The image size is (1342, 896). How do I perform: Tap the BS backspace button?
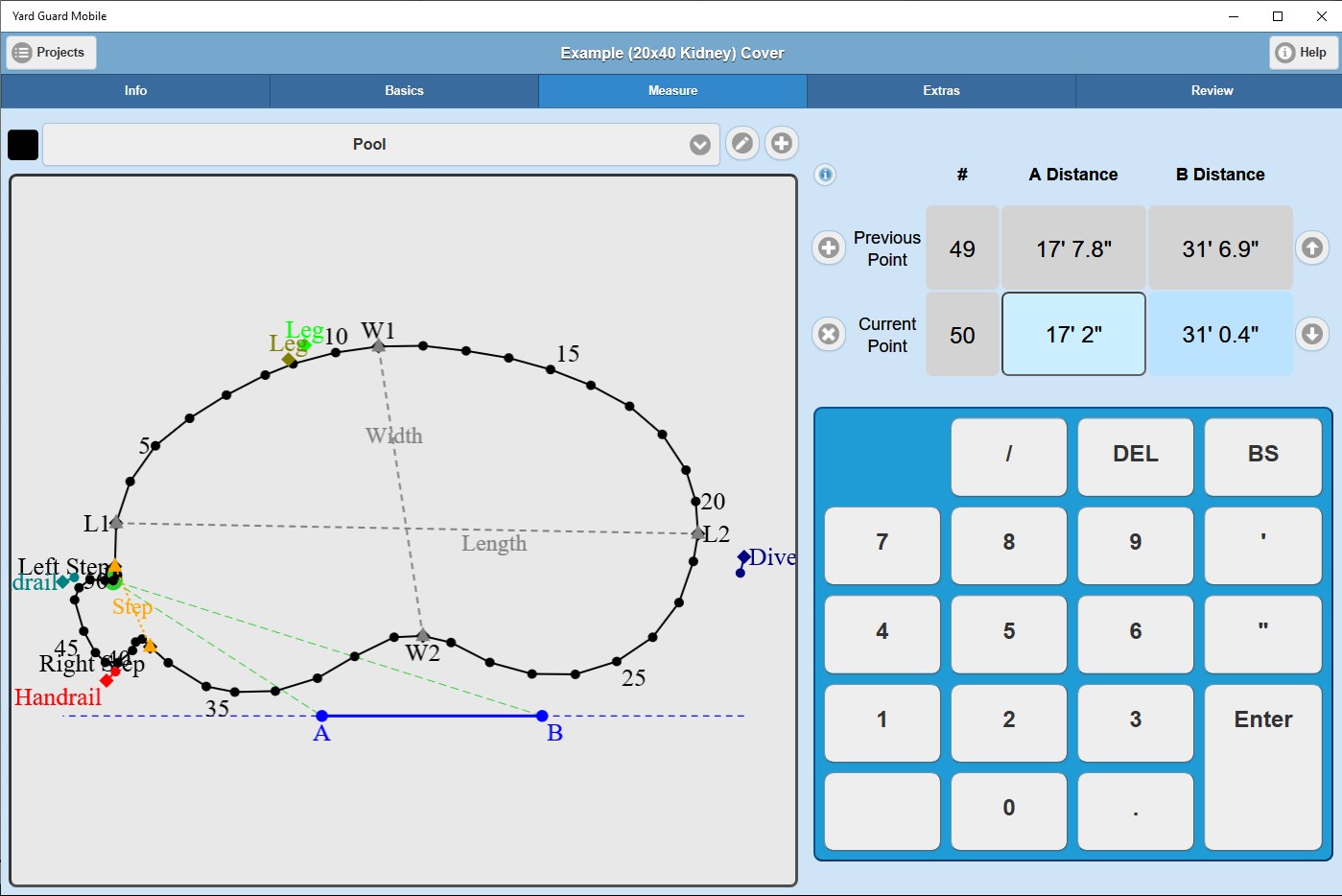[1263, 454]
